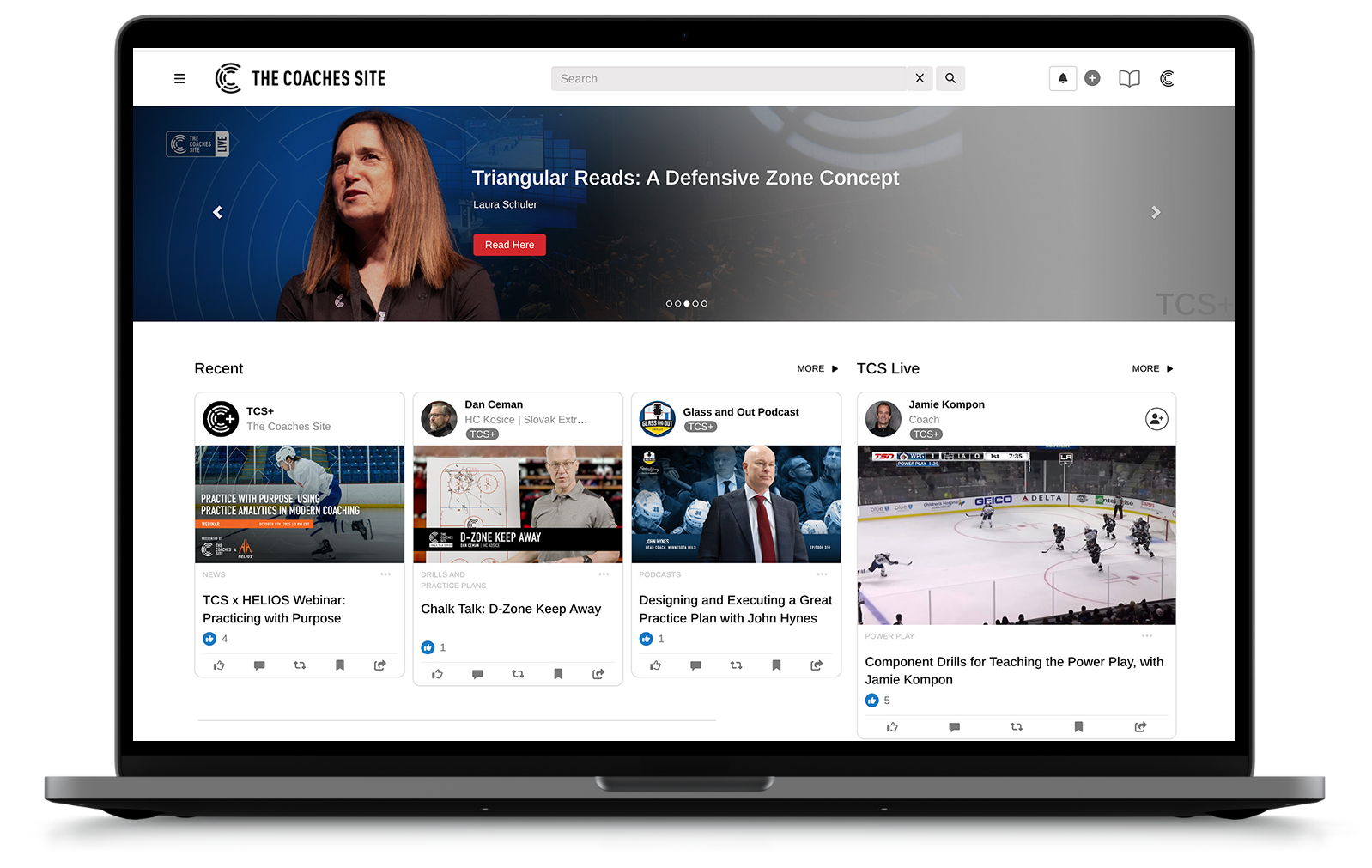1372x868 pixels.
Task: Click the NEWS category label
Action: pyautogui.click(x=214, y=574)
